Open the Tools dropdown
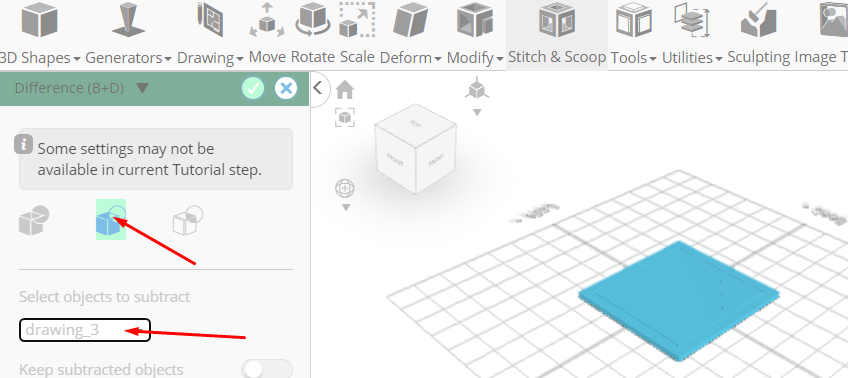Image resolution: width=848 pixels, height=378 pixels. [633, 57]
